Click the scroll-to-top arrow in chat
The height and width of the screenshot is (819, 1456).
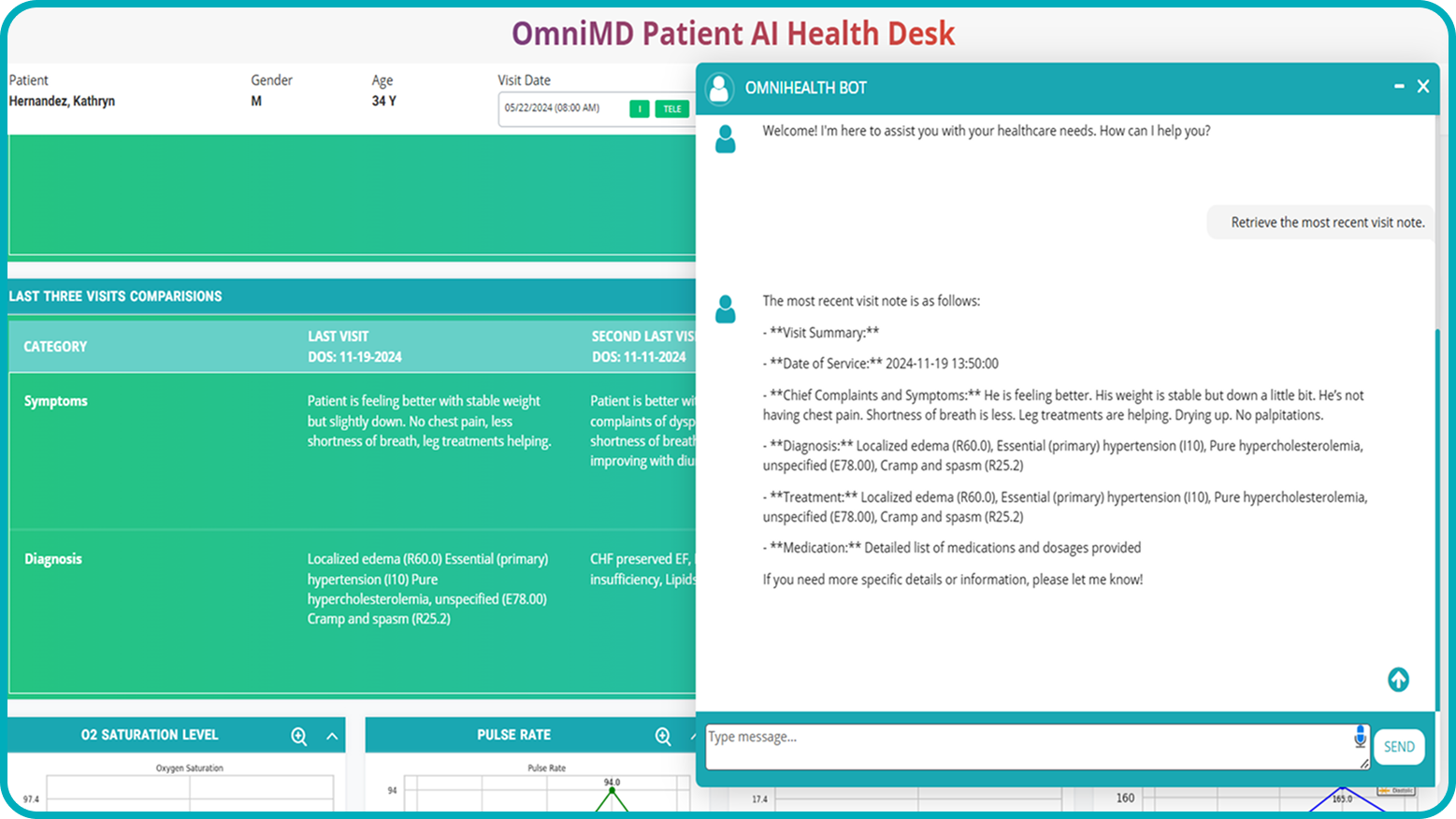coord(1398,680)
